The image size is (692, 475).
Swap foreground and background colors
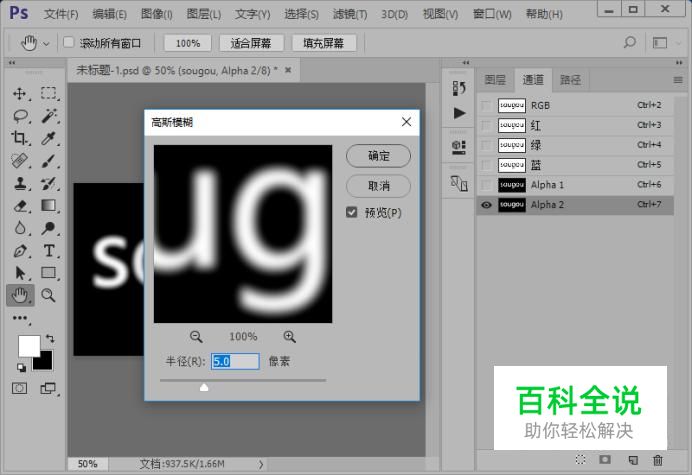50,339
